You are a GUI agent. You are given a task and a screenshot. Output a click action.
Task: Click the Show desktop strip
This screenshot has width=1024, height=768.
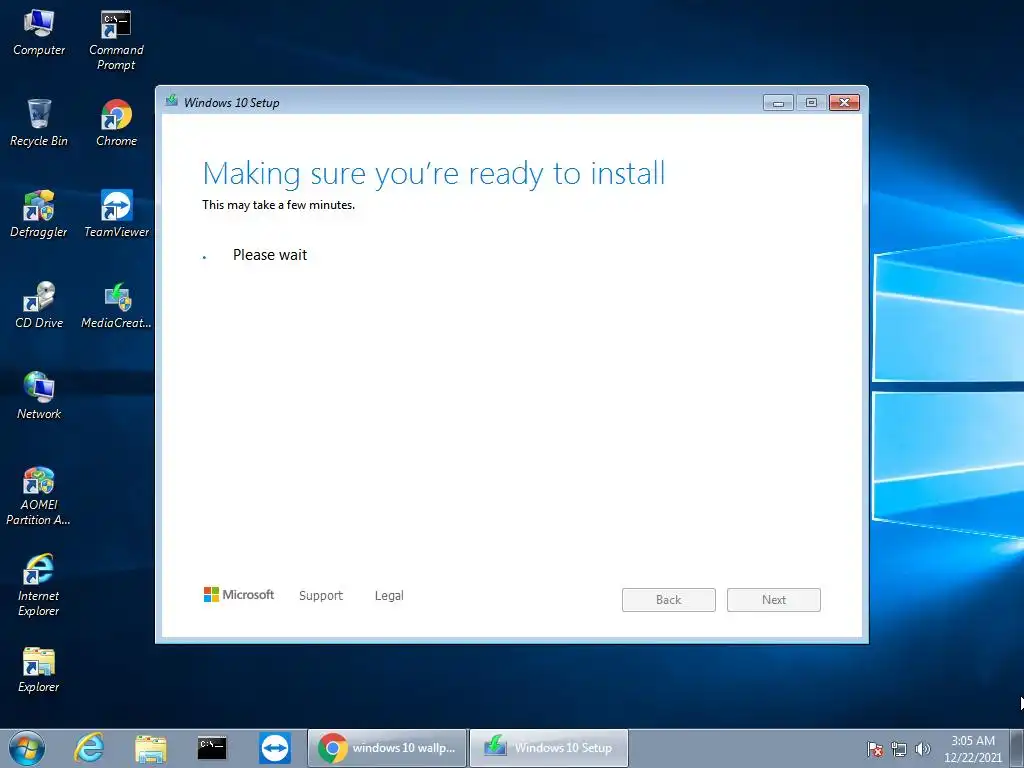(x=1017, y=748)
